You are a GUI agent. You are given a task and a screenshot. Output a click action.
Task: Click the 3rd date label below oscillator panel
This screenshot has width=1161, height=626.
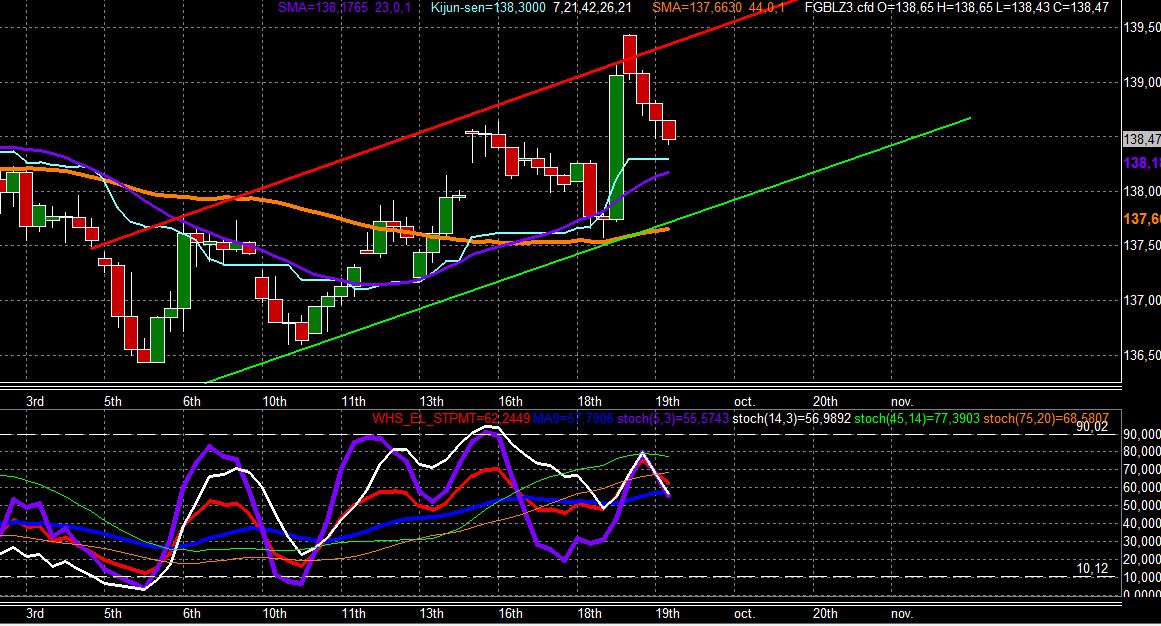pyautogui.click(x=35, y=613)
